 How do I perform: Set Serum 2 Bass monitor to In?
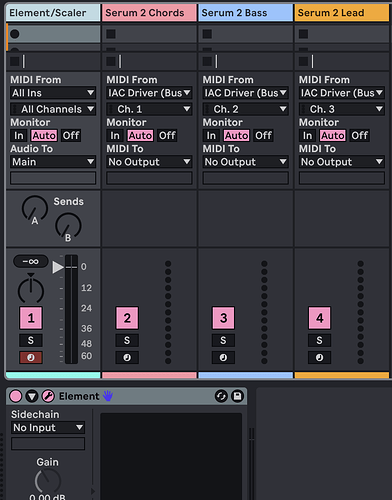coord(211,136)
